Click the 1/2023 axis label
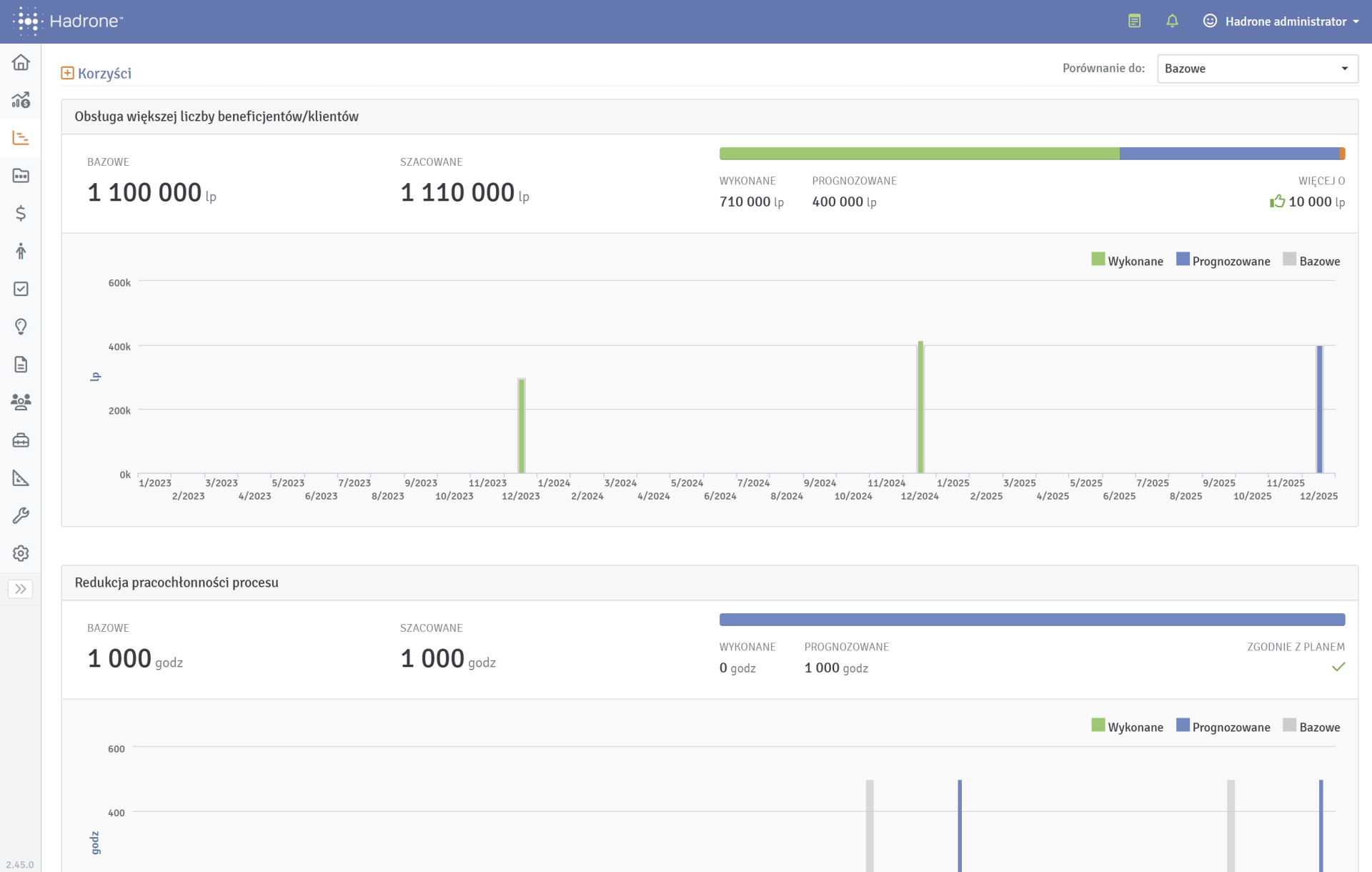 [155, 483]
